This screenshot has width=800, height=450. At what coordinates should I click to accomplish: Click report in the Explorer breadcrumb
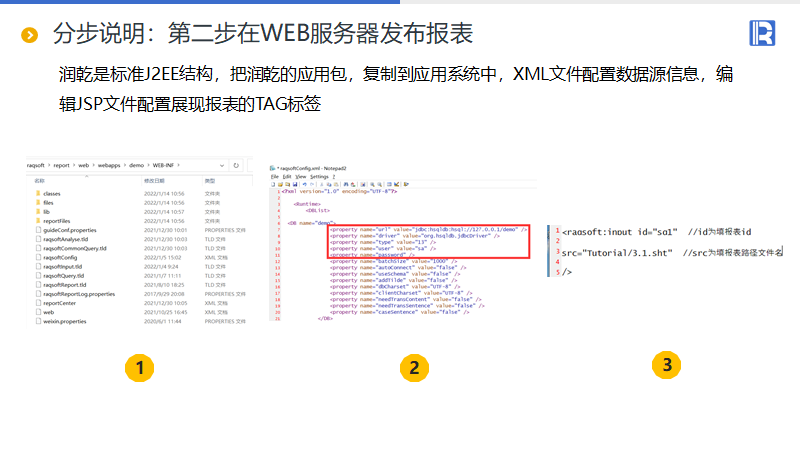(x=61, y=165)
